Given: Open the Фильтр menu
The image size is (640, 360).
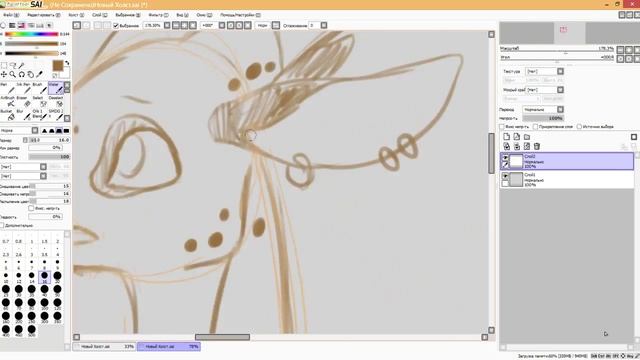Looking at the screenshot, I should pyautogui.click(x=158, y=15).
